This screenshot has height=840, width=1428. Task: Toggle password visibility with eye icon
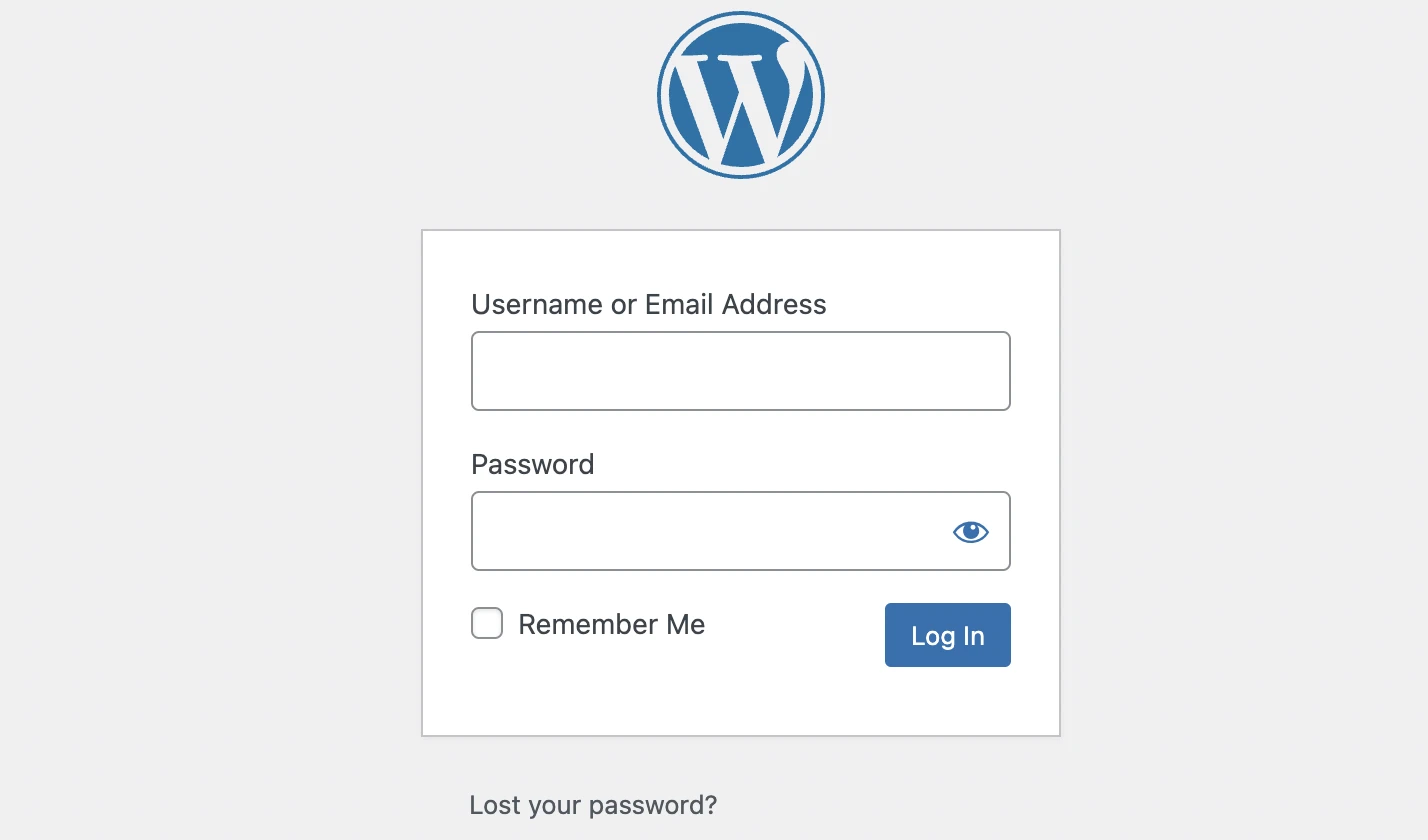coord(970,532)
